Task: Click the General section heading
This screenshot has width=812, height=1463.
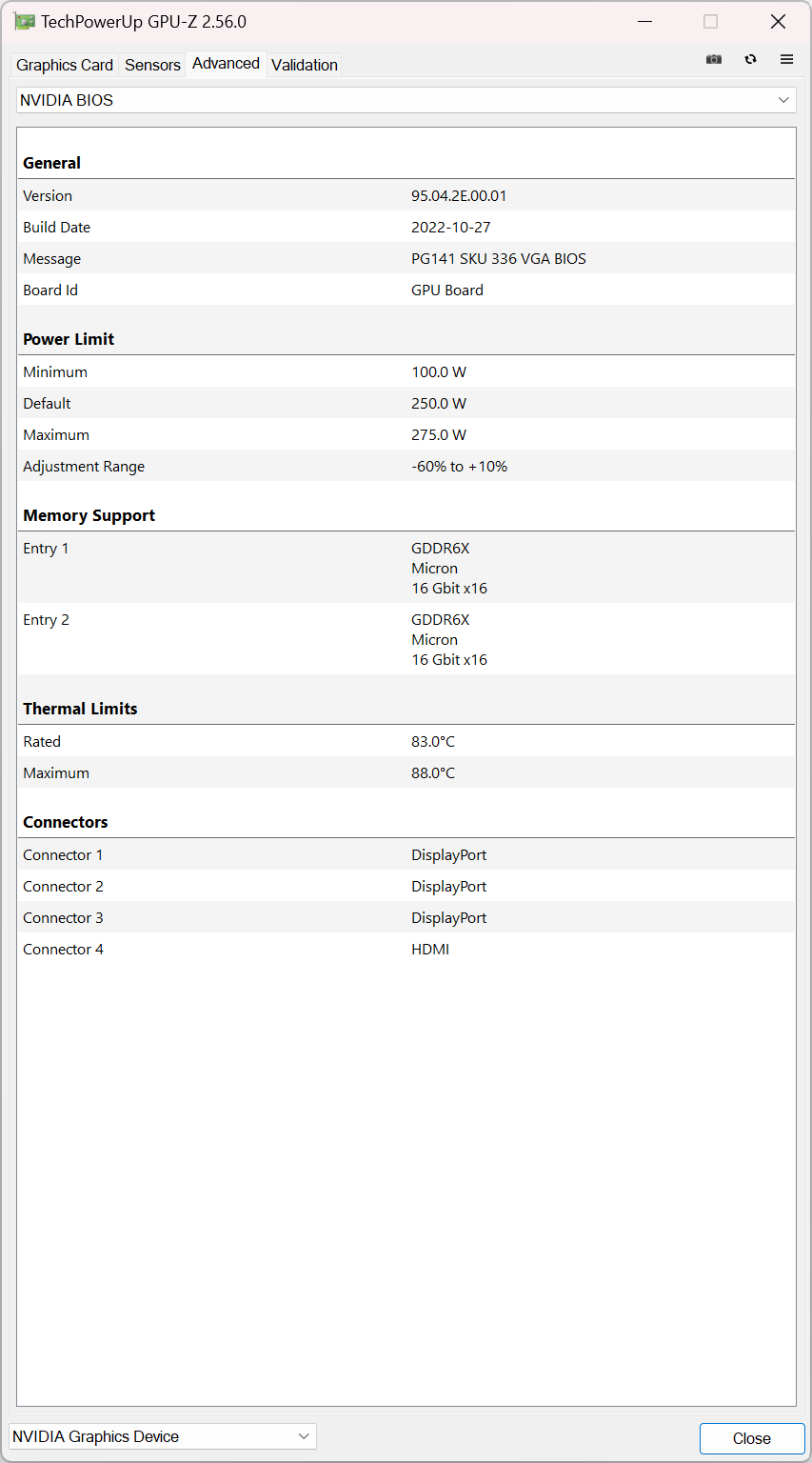Action: tap(51, 163)
